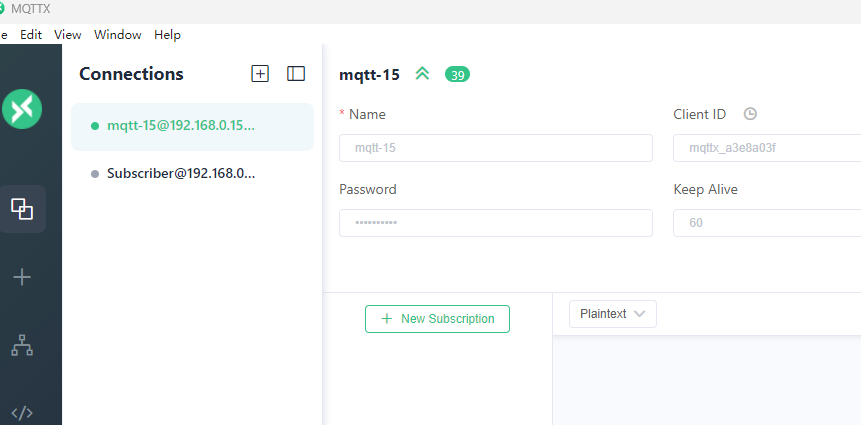
Task: Open the Edit menu
Action: (x=31, y=35)
